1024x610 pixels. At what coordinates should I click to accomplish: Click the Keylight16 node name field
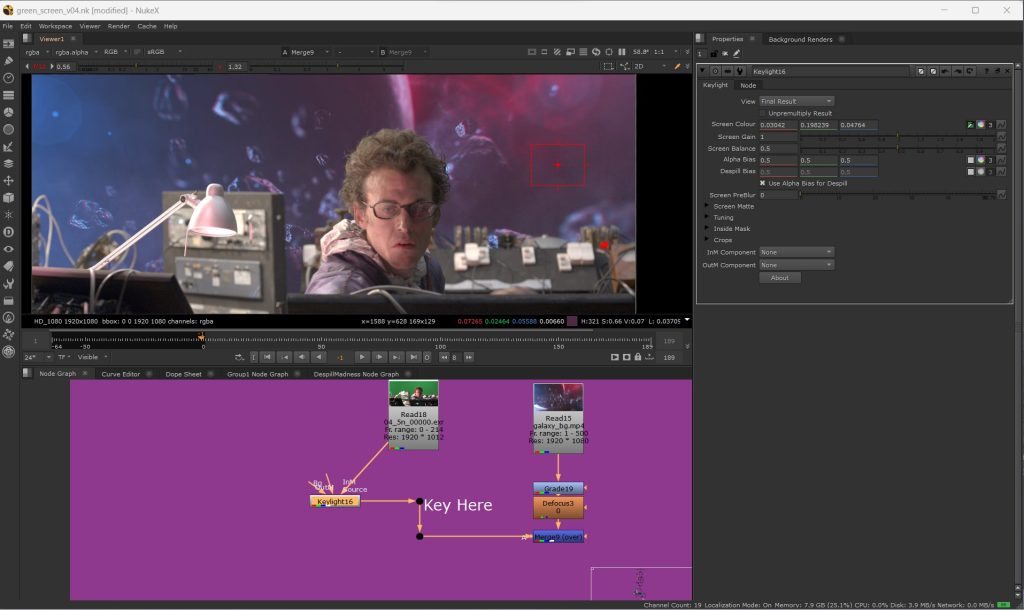click(831, 71)
